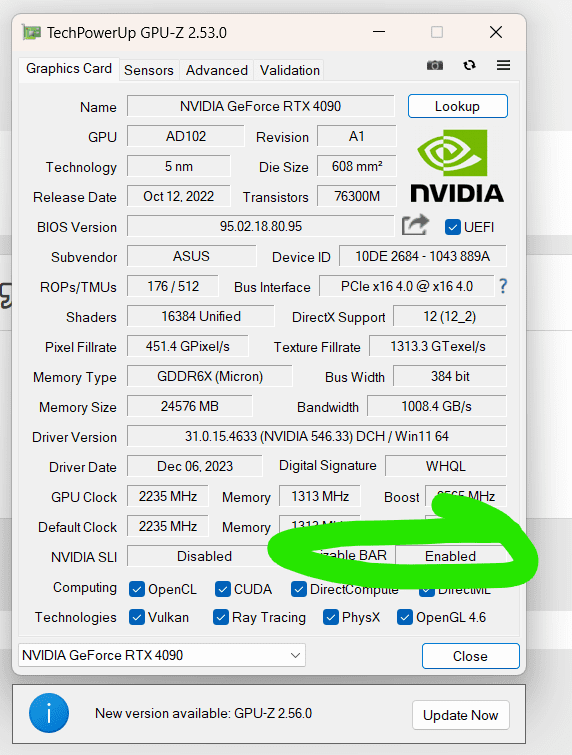Click the Resizable BAR value Enabled

click(451, 556)
